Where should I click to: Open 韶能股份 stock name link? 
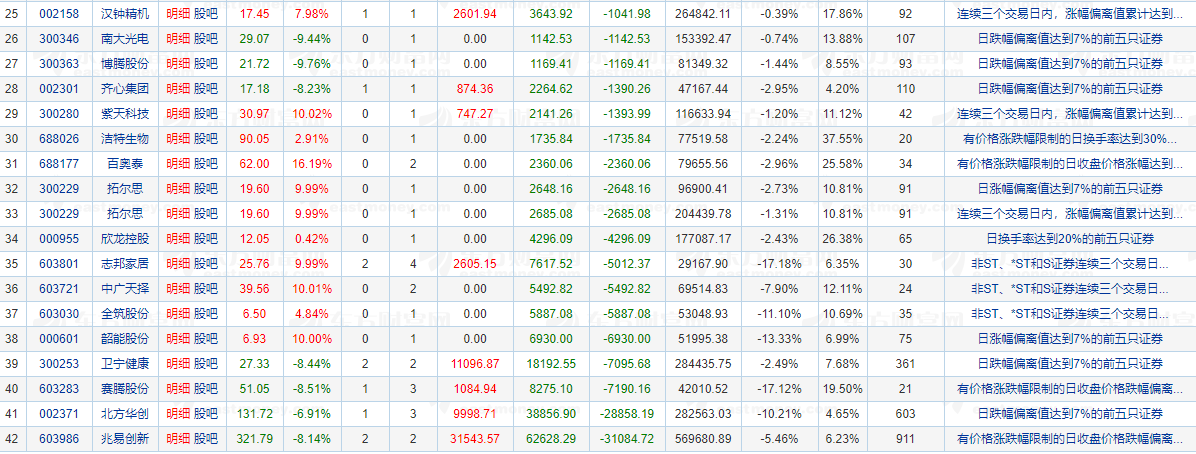125,339
